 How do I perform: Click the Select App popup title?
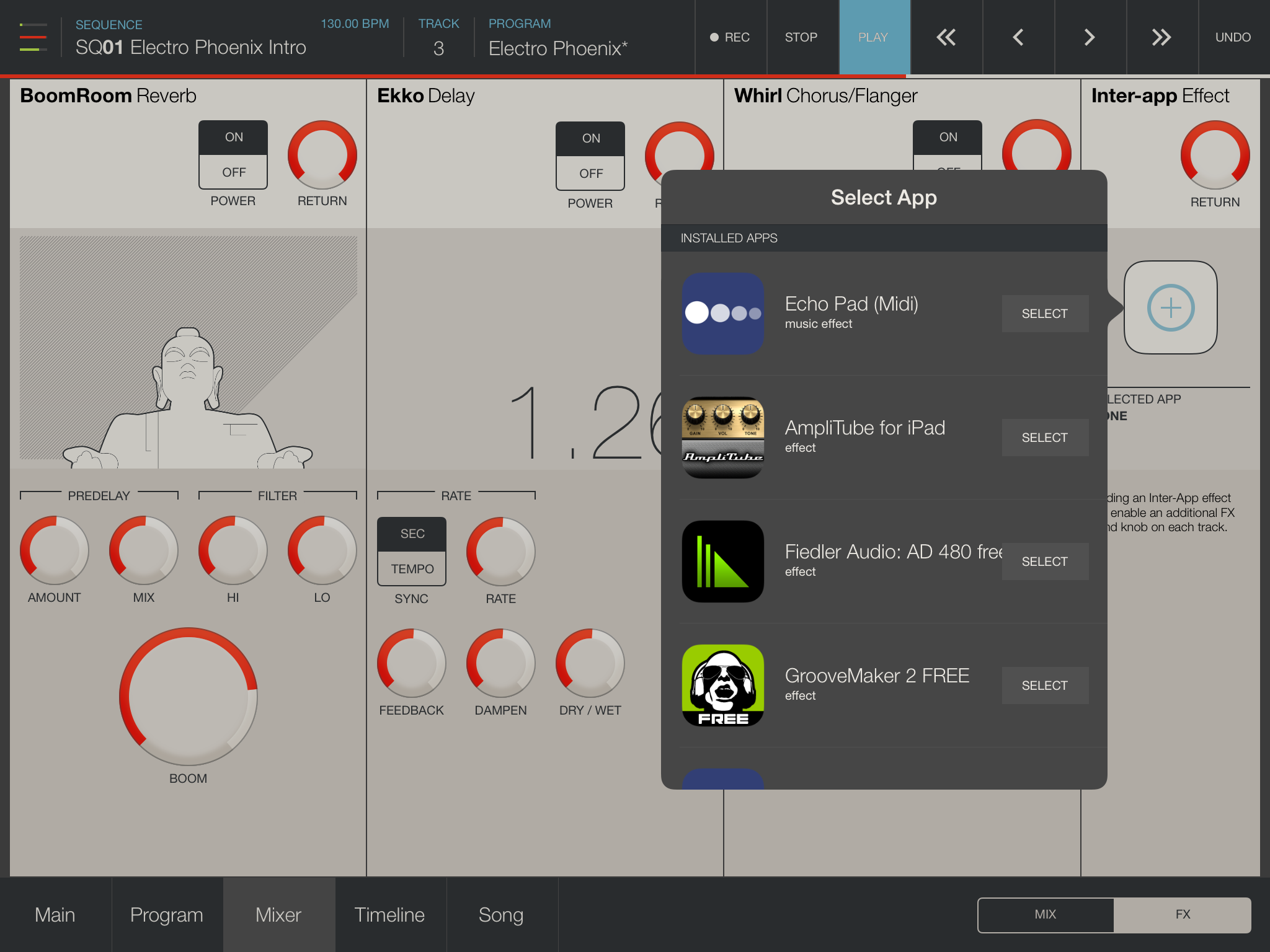click(x=884, y=197)
